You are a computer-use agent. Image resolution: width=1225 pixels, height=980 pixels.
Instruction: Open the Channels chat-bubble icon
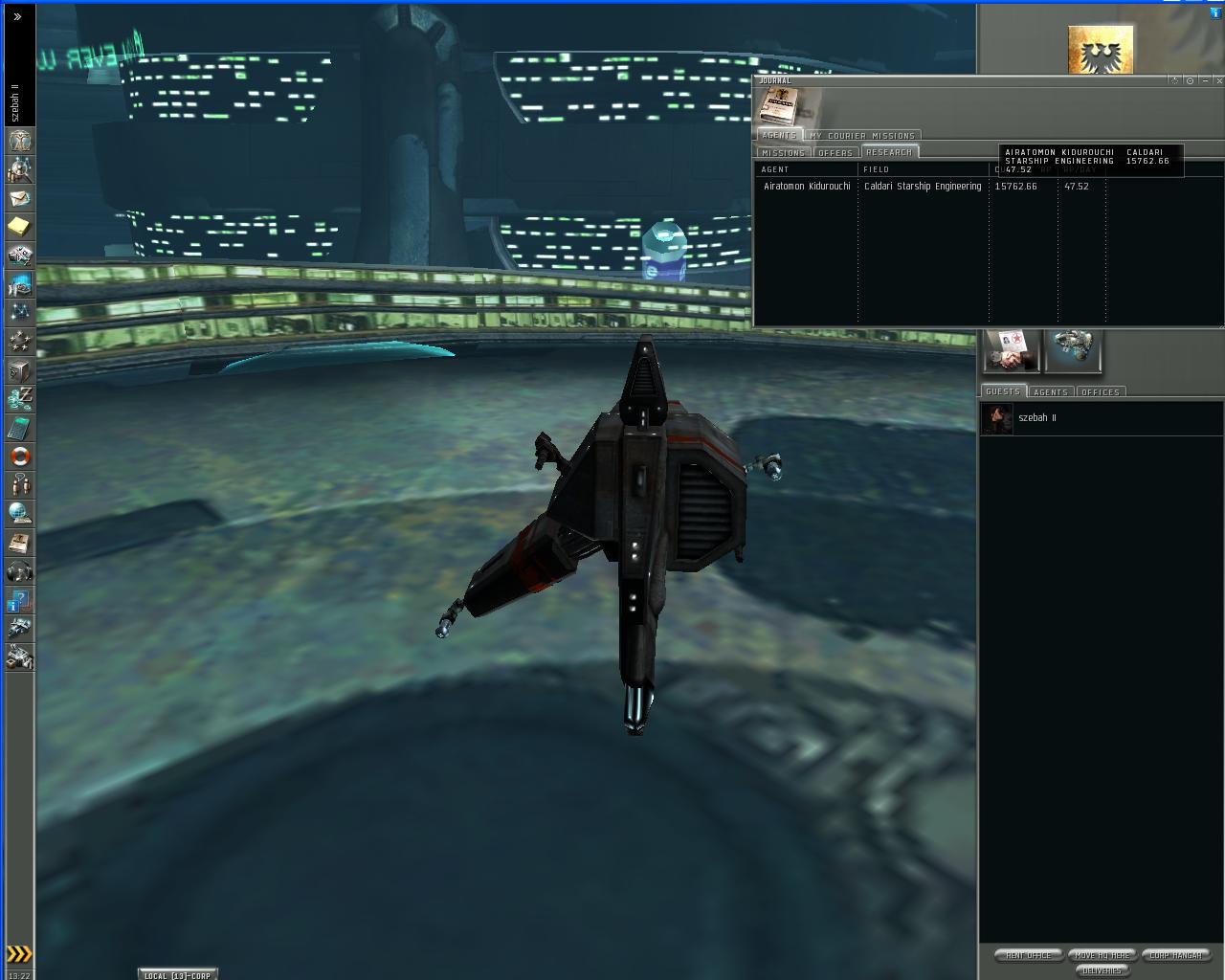click(19, 485)
